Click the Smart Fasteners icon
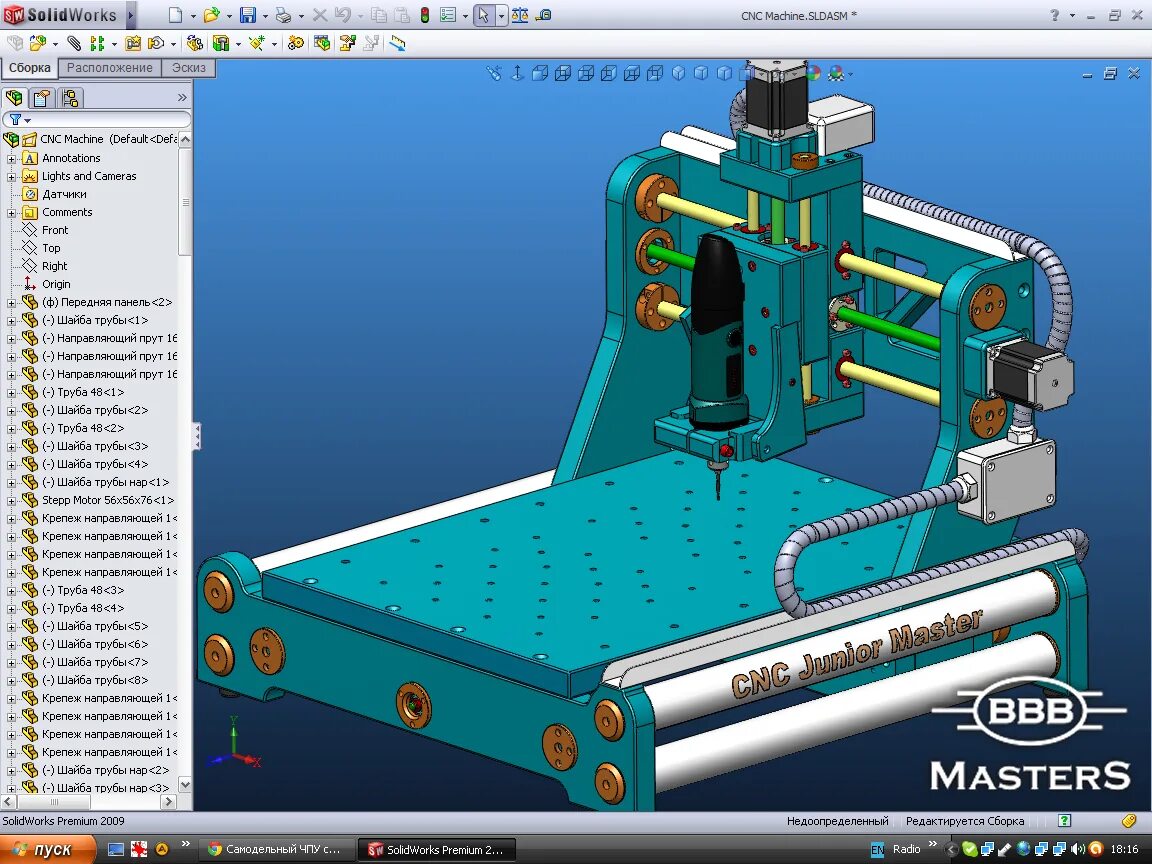 133,43
